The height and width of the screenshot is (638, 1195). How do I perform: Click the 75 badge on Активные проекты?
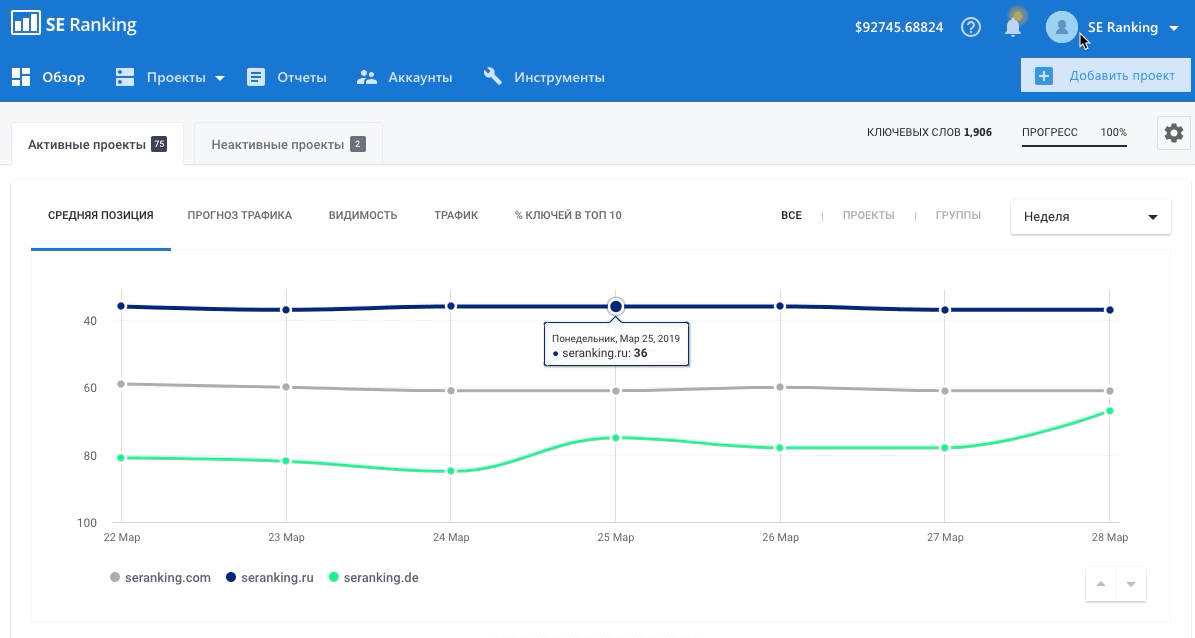click(159, 144)
